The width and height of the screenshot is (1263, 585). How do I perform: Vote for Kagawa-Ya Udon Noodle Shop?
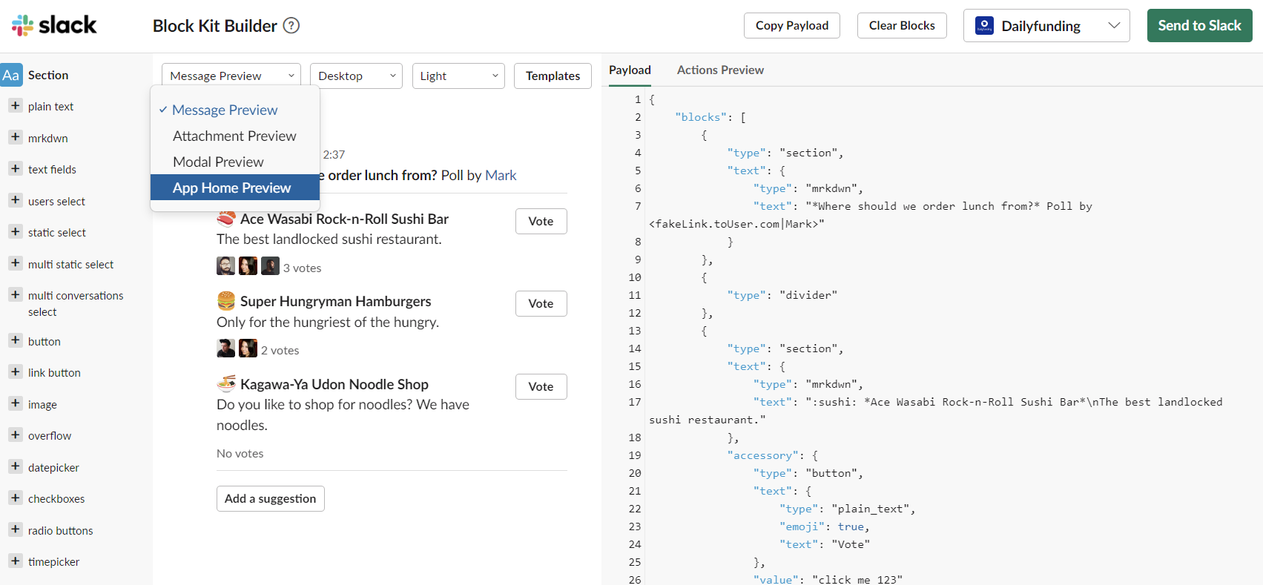(541, 387)
